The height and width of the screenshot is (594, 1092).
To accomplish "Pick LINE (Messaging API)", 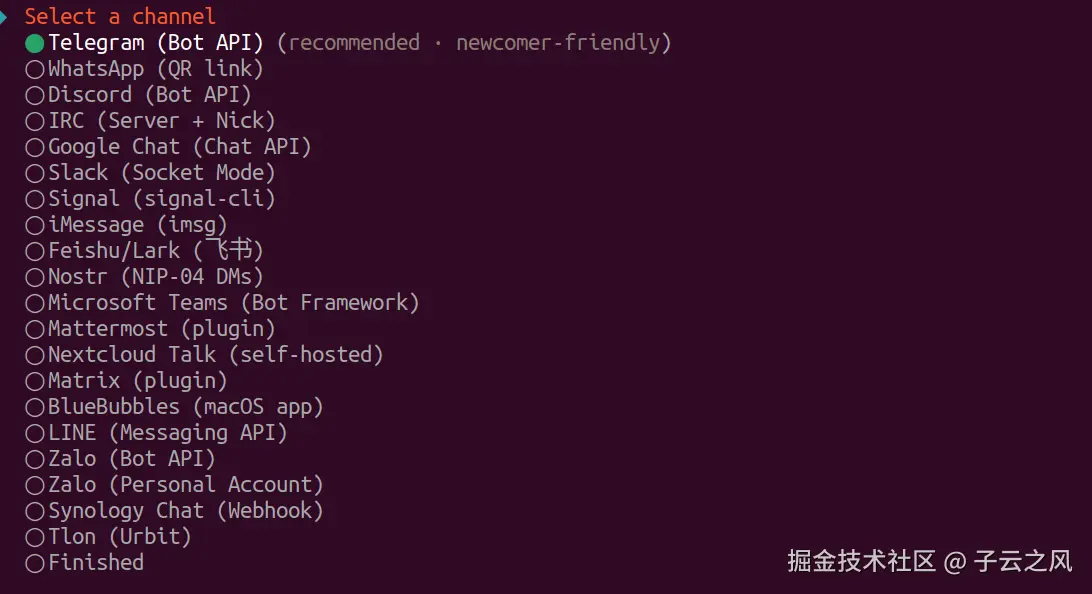I will 160,432.
